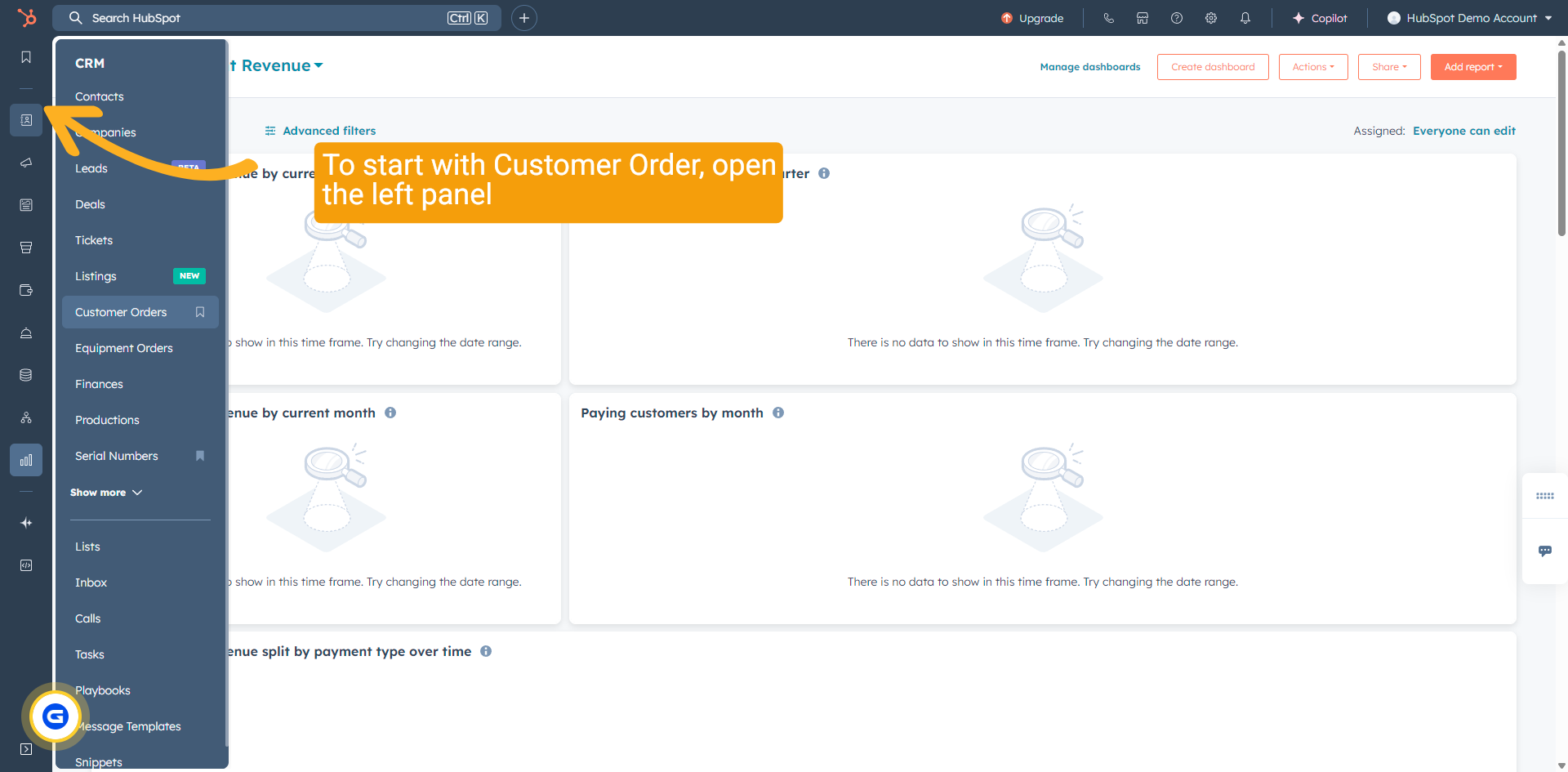Open the Content sidebar icon
The image size is (1568, 772).
[26, 205]
